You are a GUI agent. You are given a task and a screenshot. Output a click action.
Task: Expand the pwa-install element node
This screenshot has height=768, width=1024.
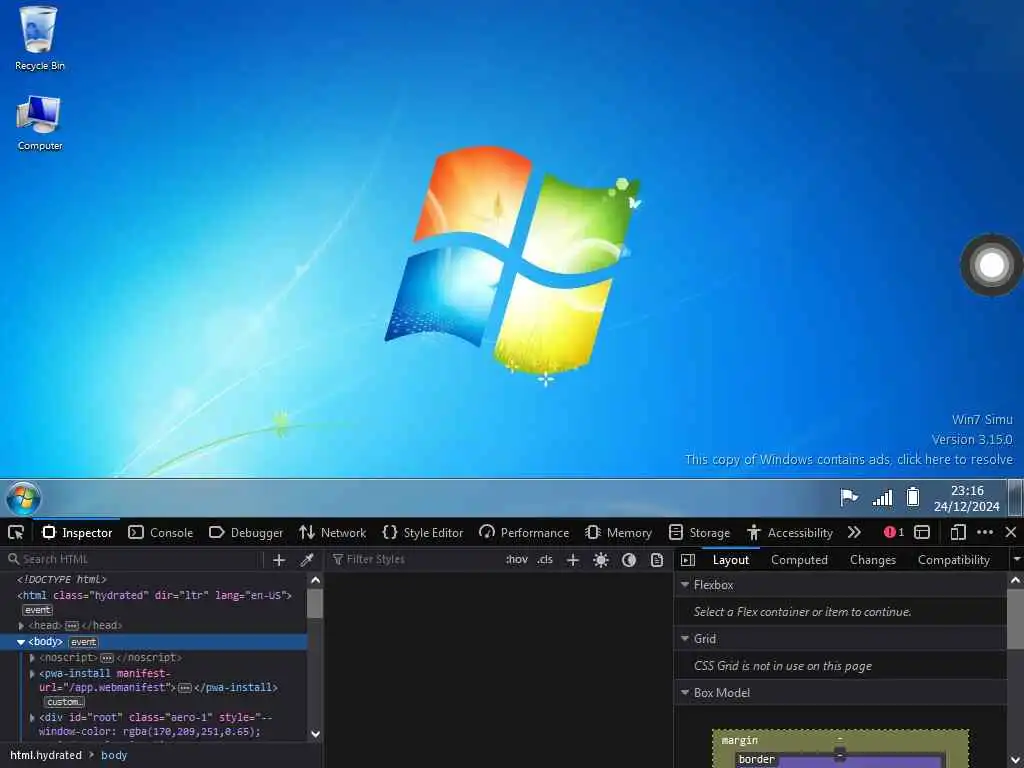coord(32,673)
